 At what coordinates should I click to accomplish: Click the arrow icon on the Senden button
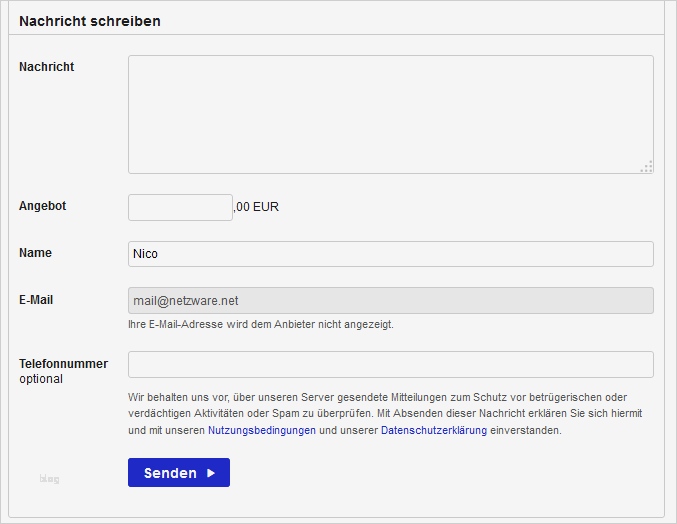(x=211, y=473)
